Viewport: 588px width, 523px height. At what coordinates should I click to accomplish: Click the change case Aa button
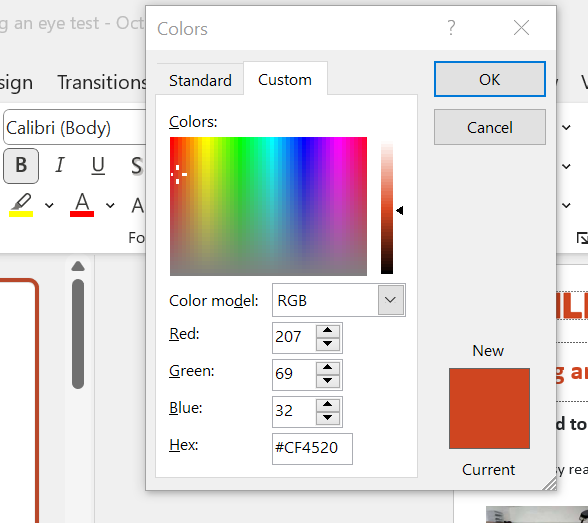[x=138, y=205]
